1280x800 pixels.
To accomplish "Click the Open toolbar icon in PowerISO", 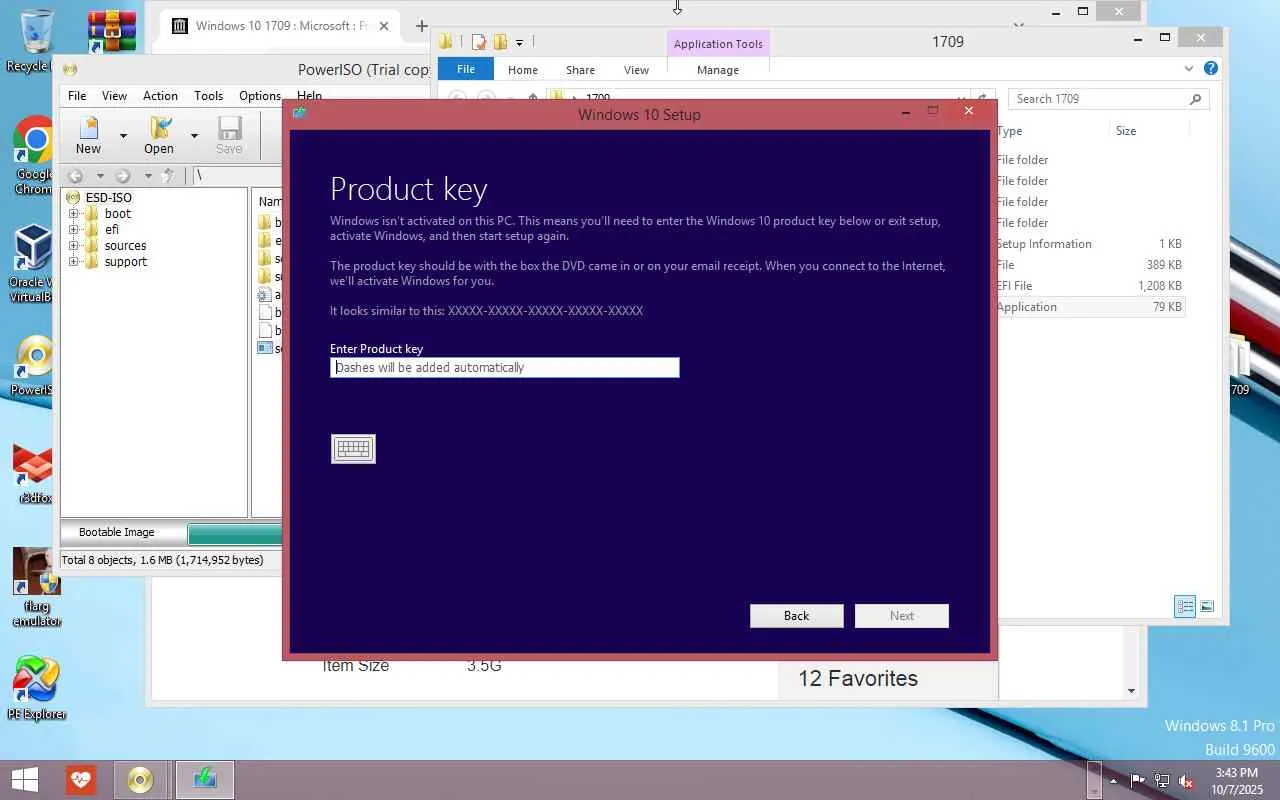I will (x=159, y=135).
